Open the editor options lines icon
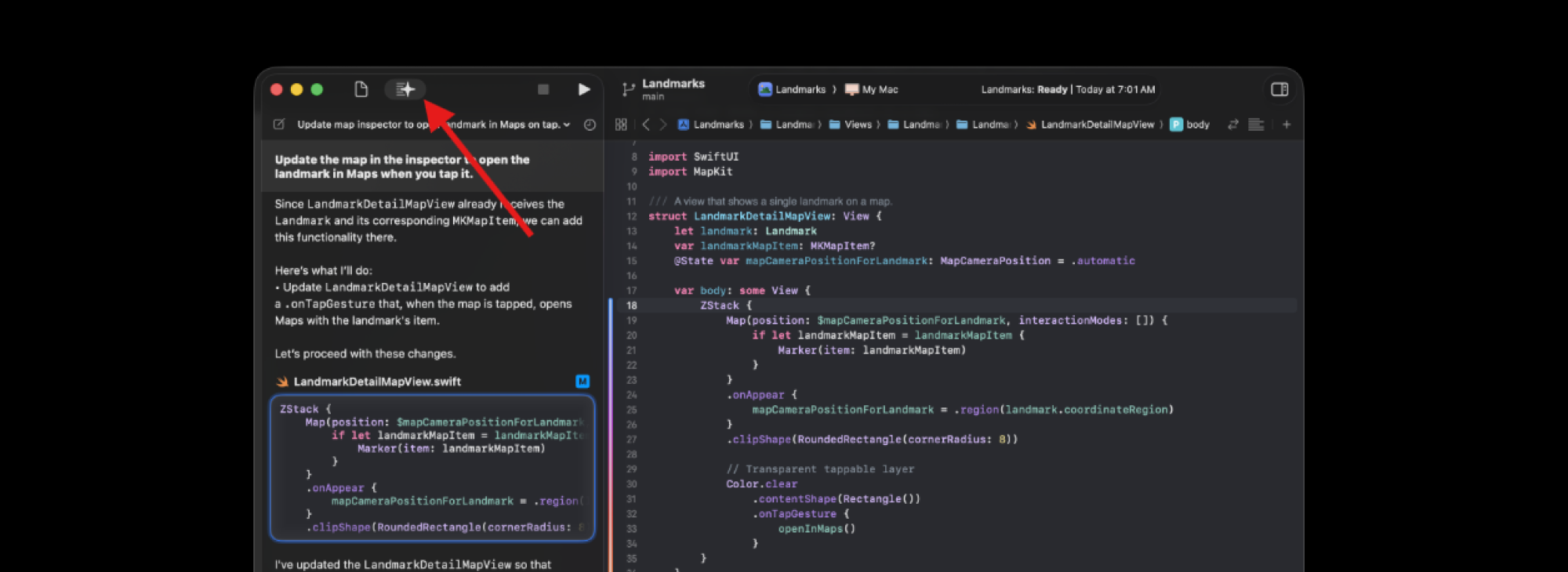The width and height of the screenshot is (1568, 572). [1256, 125]
